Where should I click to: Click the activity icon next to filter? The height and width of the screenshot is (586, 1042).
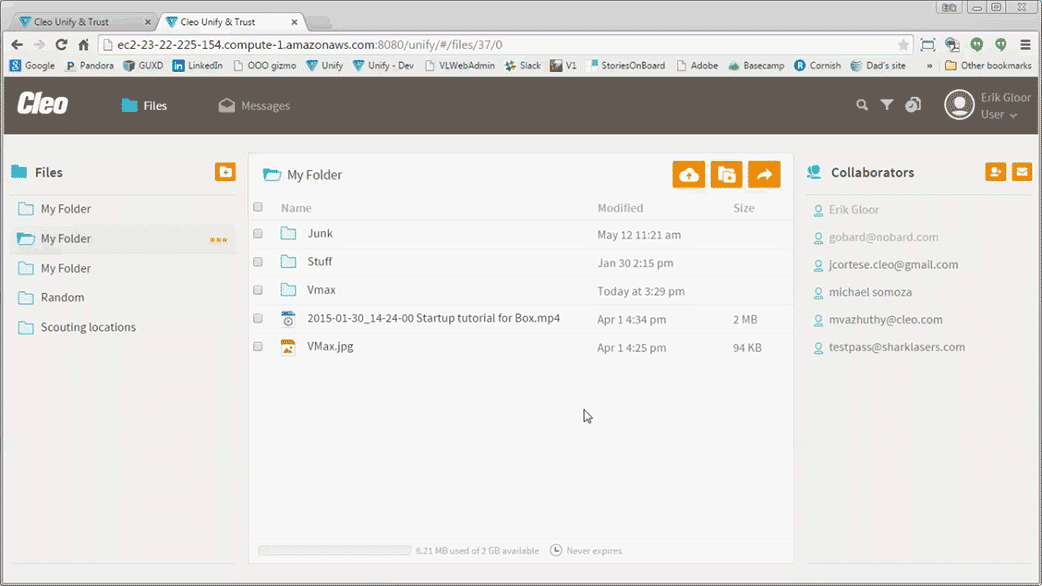click(913, 104)
